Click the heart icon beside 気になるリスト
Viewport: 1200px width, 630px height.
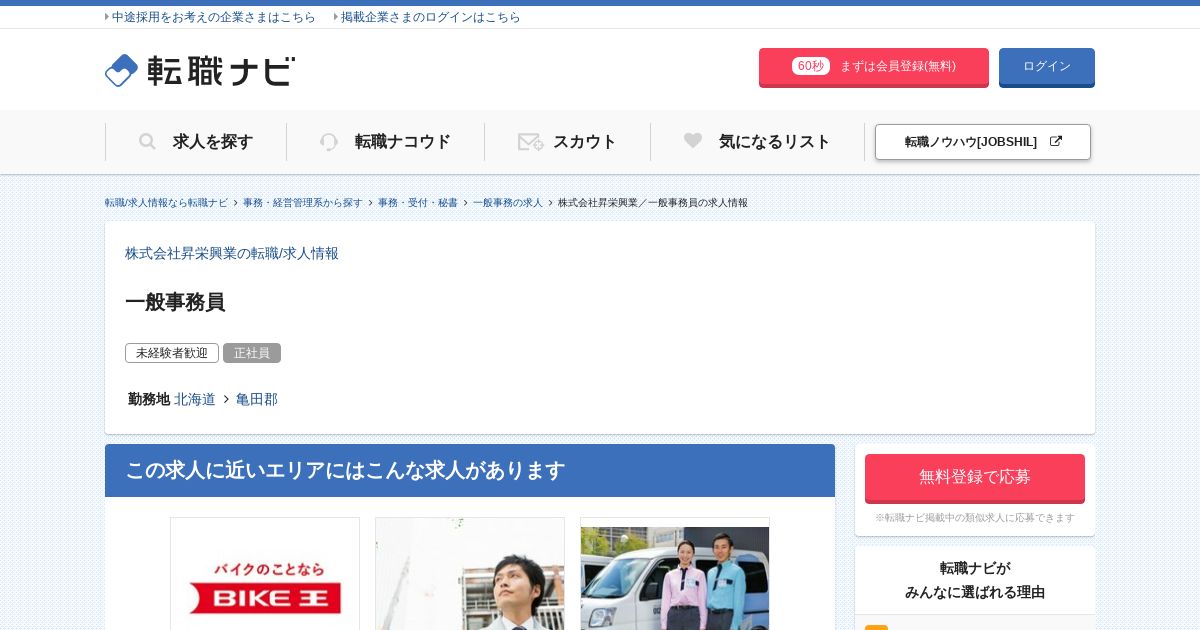(693, 141)
